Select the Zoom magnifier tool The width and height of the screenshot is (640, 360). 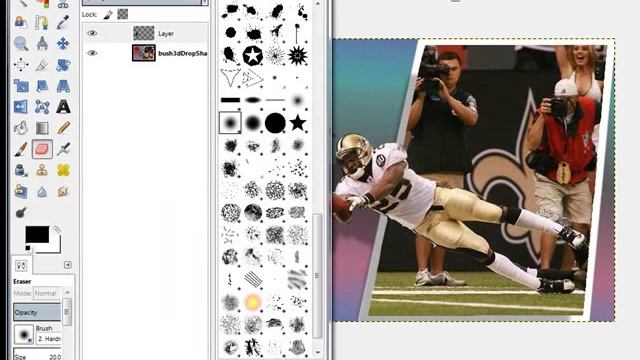click(21, 43)
